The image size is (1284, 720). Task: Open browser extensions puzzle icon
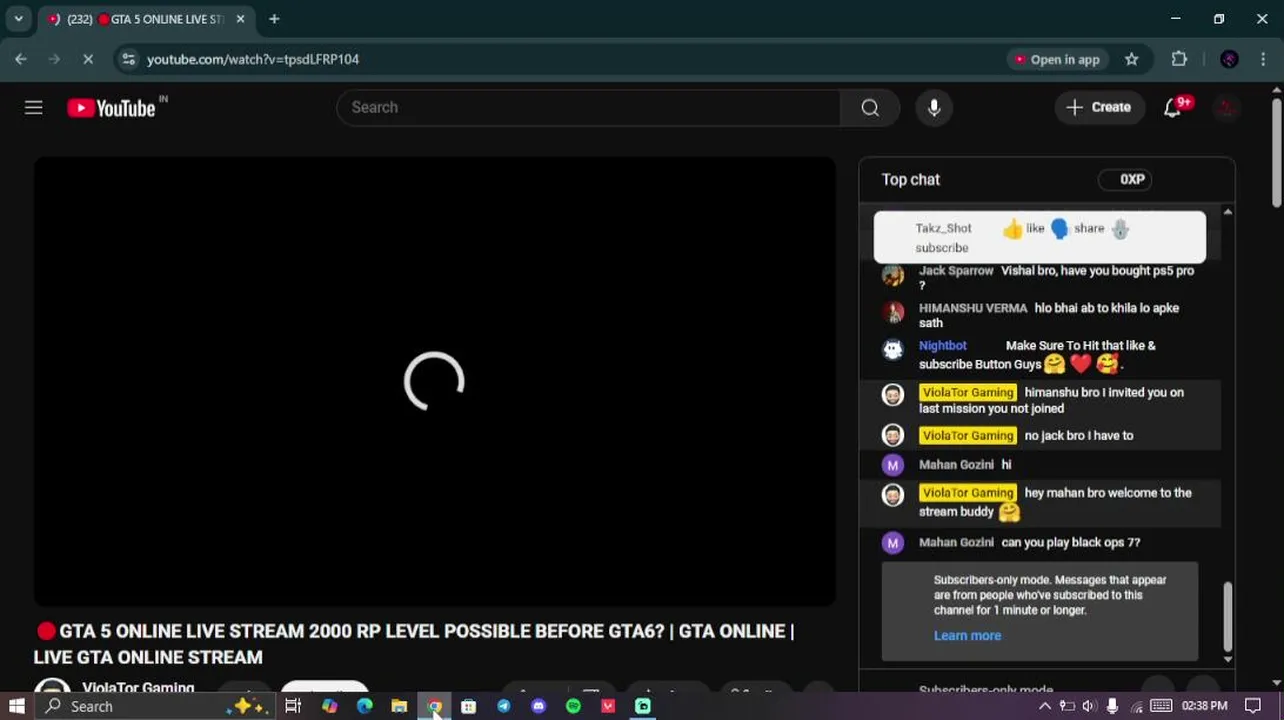coord(1180,59)
